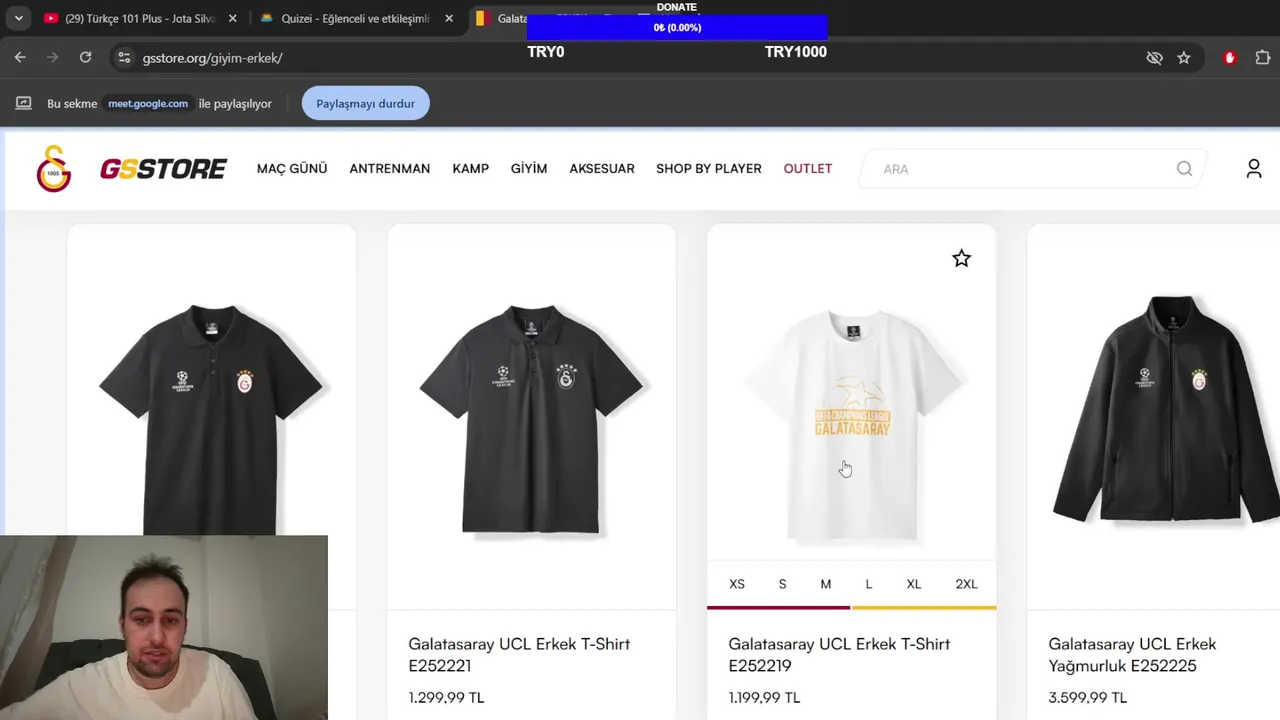Click the eye-slash icon in address bar
This screenshot has width=1280, height=720.
(1154, 58)
